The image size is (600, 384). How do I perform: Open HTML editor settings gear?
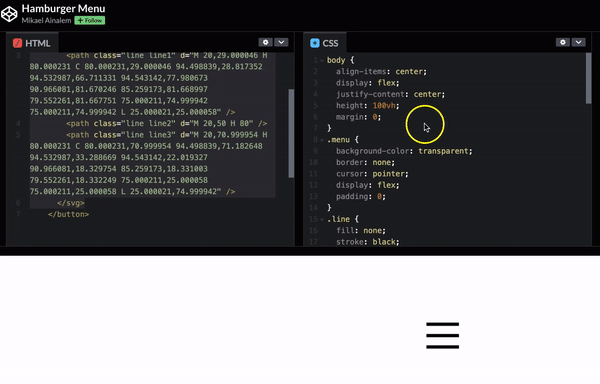coord(266,42)
